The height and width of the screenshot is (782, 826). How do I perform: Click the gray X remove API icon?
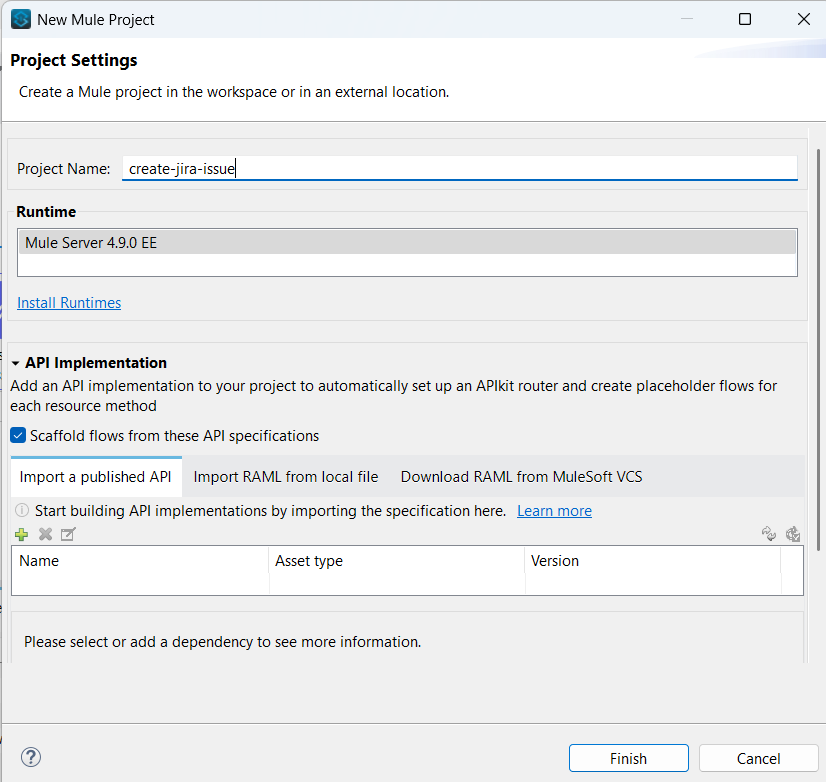(x=45, y=534)
